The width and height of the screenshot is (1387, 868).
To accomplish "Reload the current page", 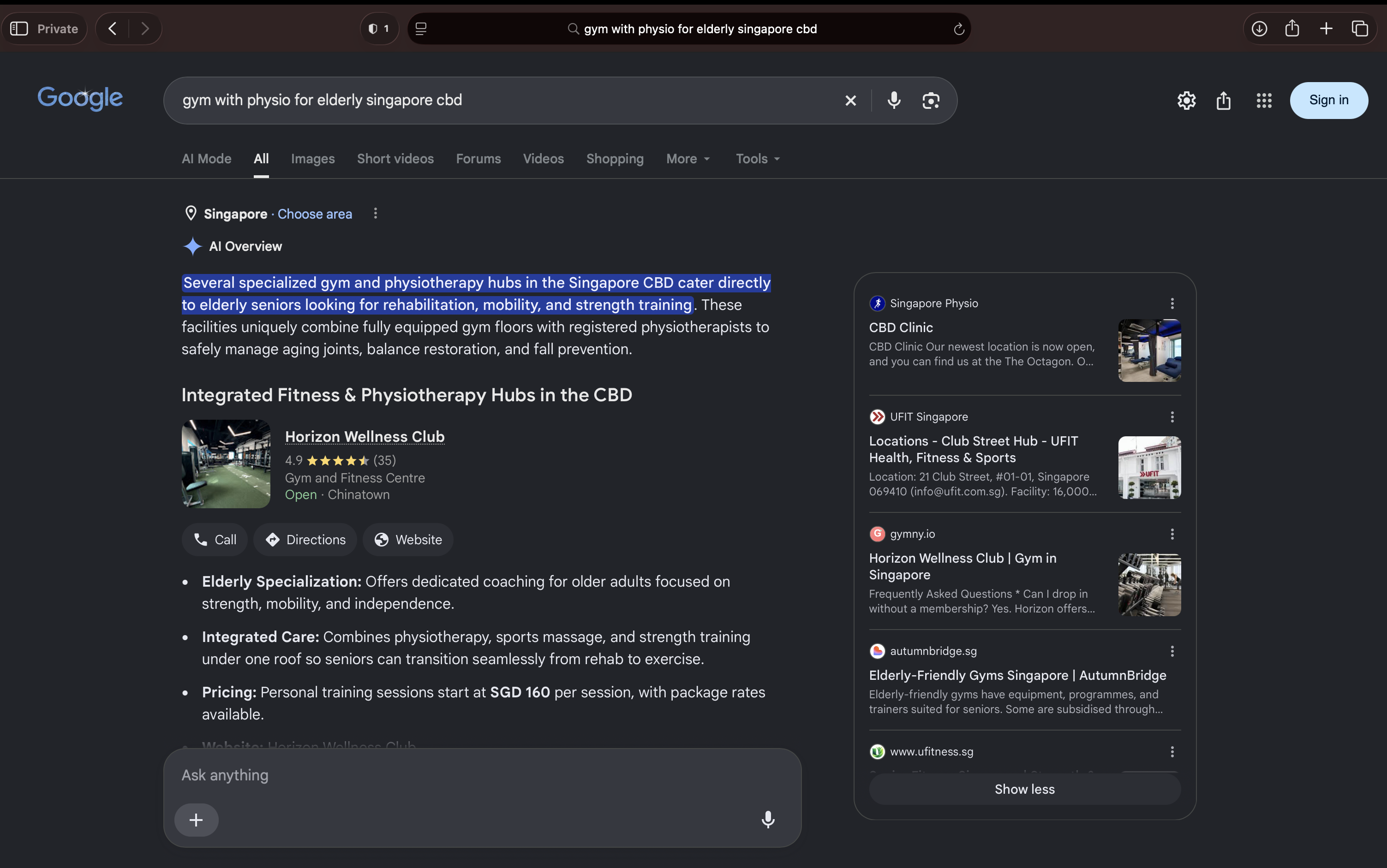I will 958,29.
